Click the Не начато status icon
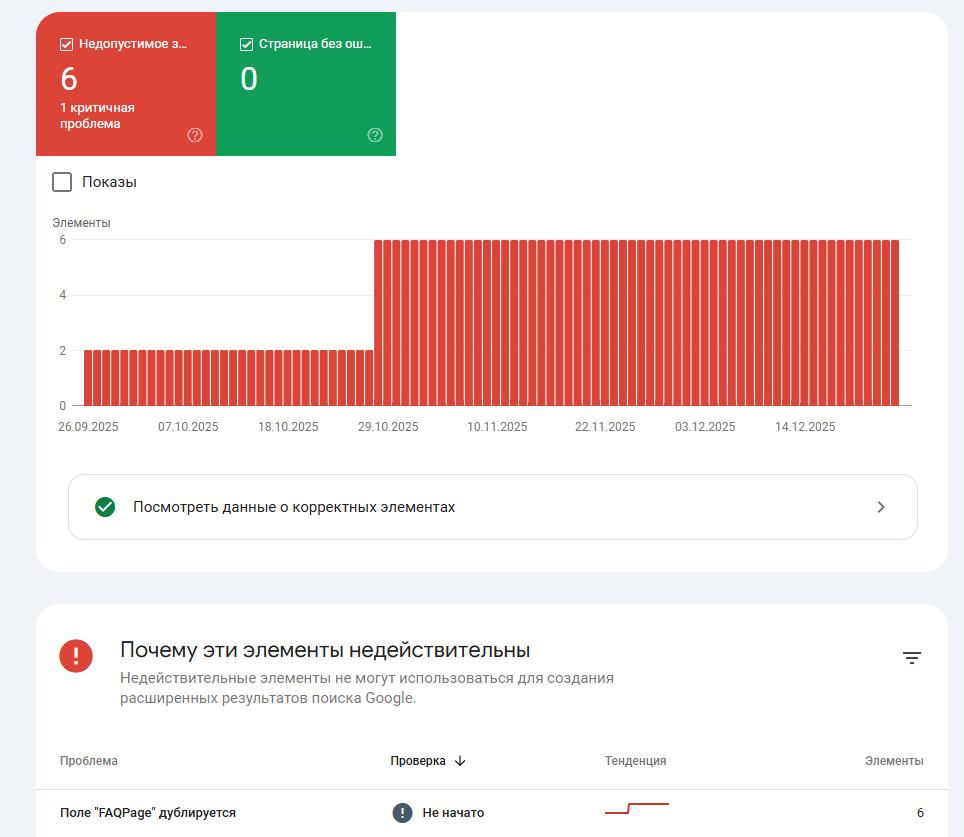This screenshot has height=837, width=964. point(402,812)
